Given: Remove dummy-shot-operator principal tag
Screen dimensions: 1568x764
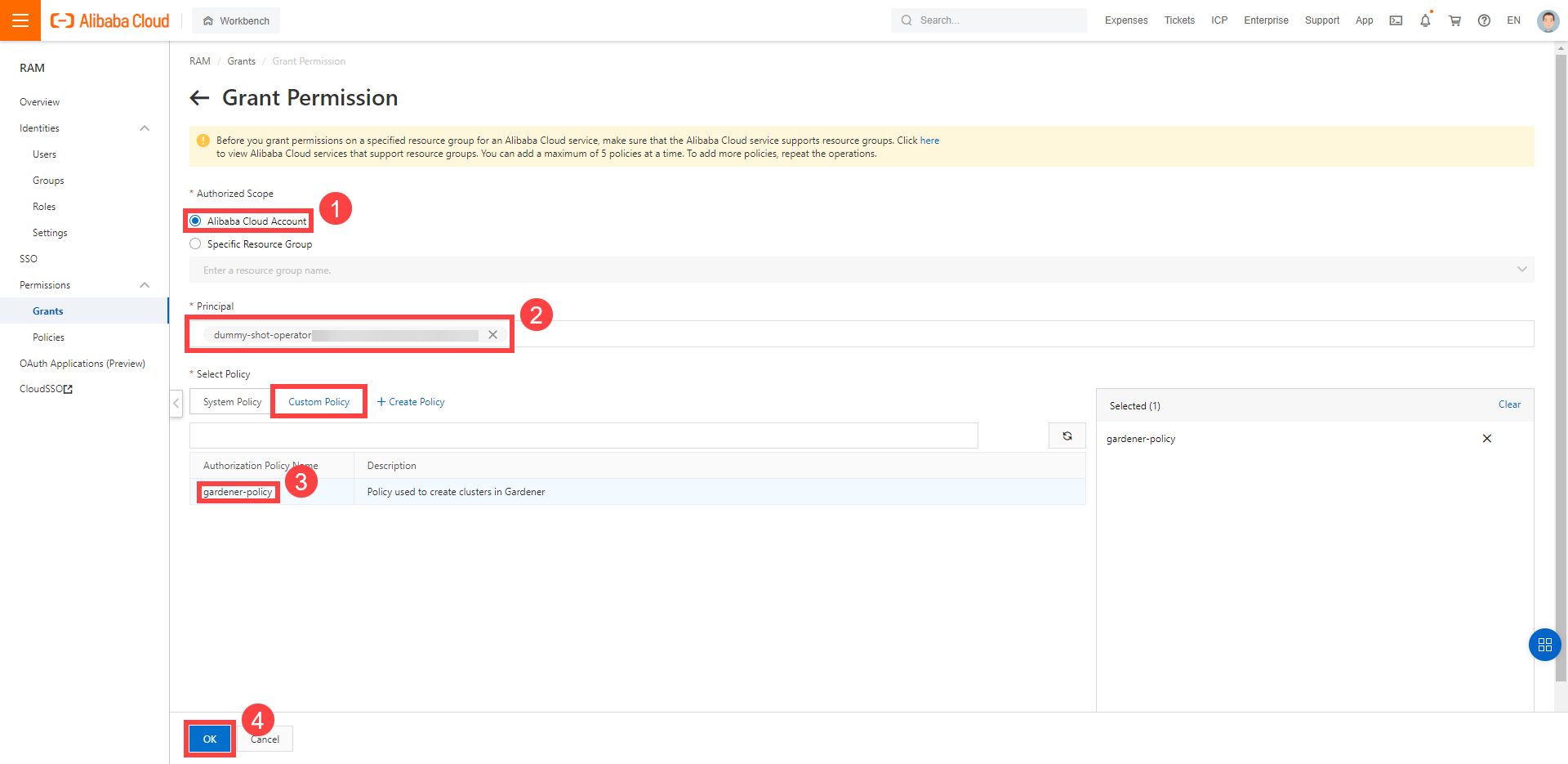Looking at the screenshot, I should point(492,335).
